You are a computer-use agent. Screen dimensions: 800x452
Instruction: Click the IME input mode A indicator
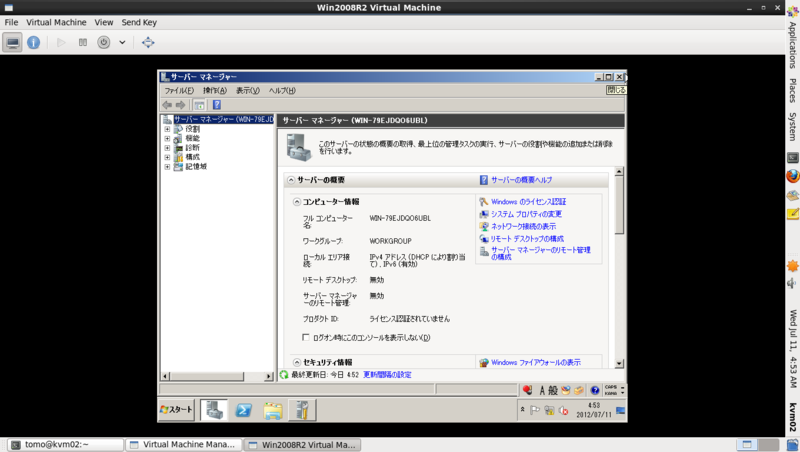pos(542,391)
